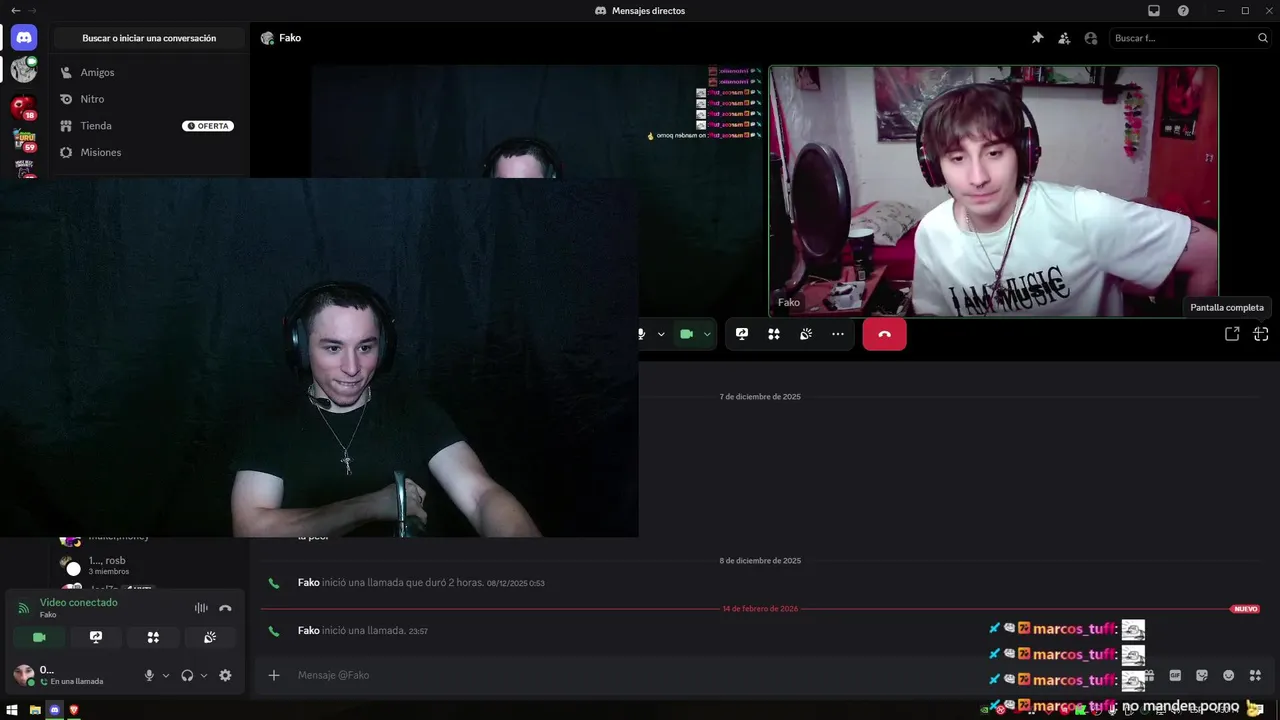Viewport: 1280px width, 720px height.
Task: Open the help icon in title bar
Action: coord(1183,10)
